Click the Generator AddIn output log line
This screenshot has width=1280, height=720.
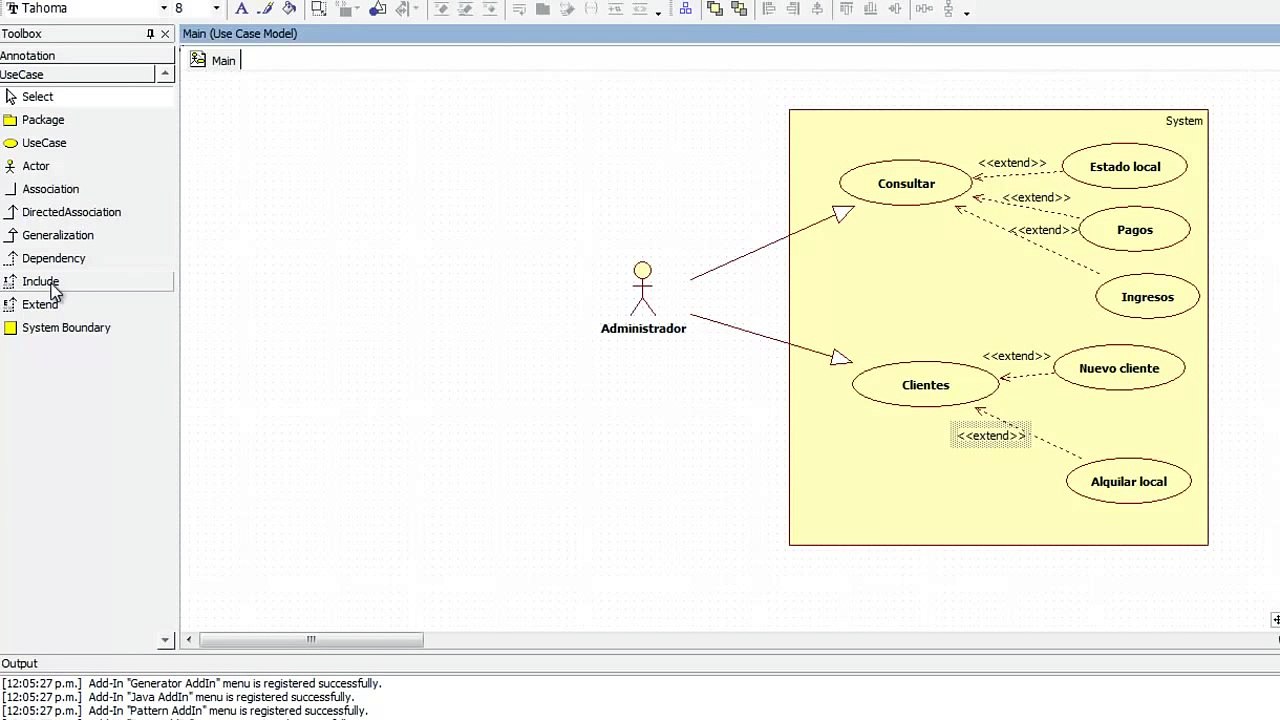click(x=191, y=684)
